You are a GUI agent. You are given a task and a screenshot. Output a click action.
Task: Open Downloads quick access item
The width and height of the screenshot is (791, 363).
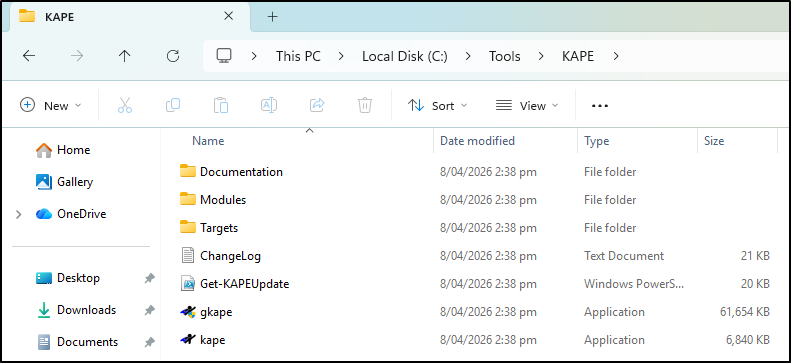[76, 310]
